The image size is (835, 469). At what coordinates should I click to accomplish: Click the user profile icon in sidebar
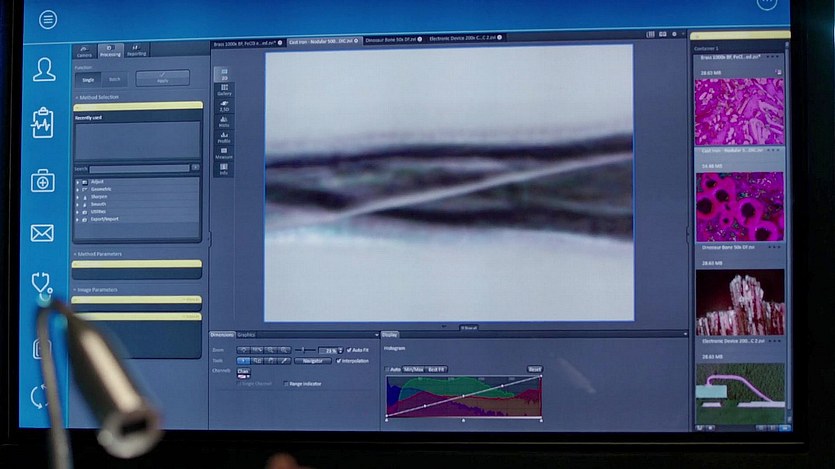point(44,69)
